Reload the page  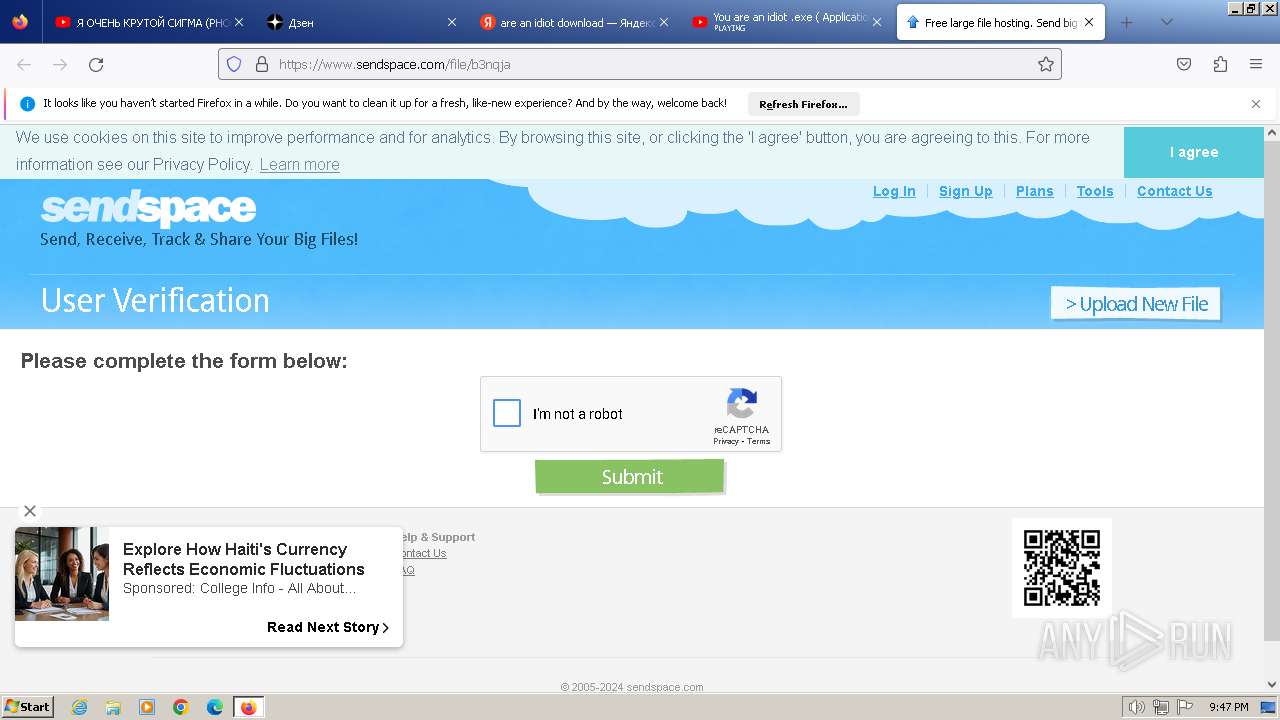click(x=96, y=64)
